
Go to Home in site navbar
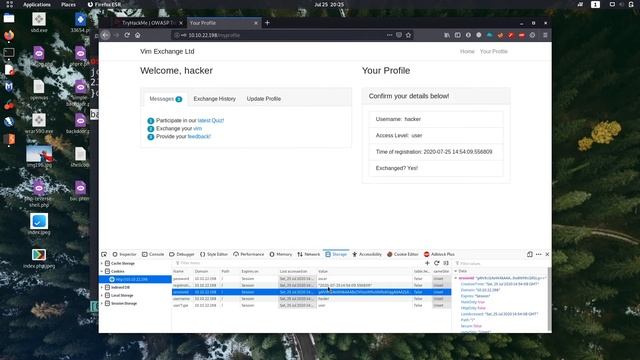point(467,51)
